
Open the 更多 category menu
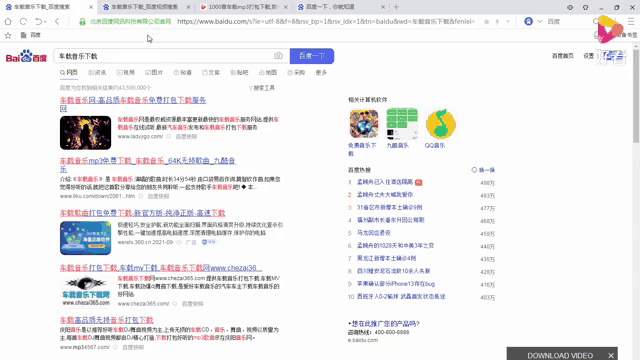coord(321,73)
